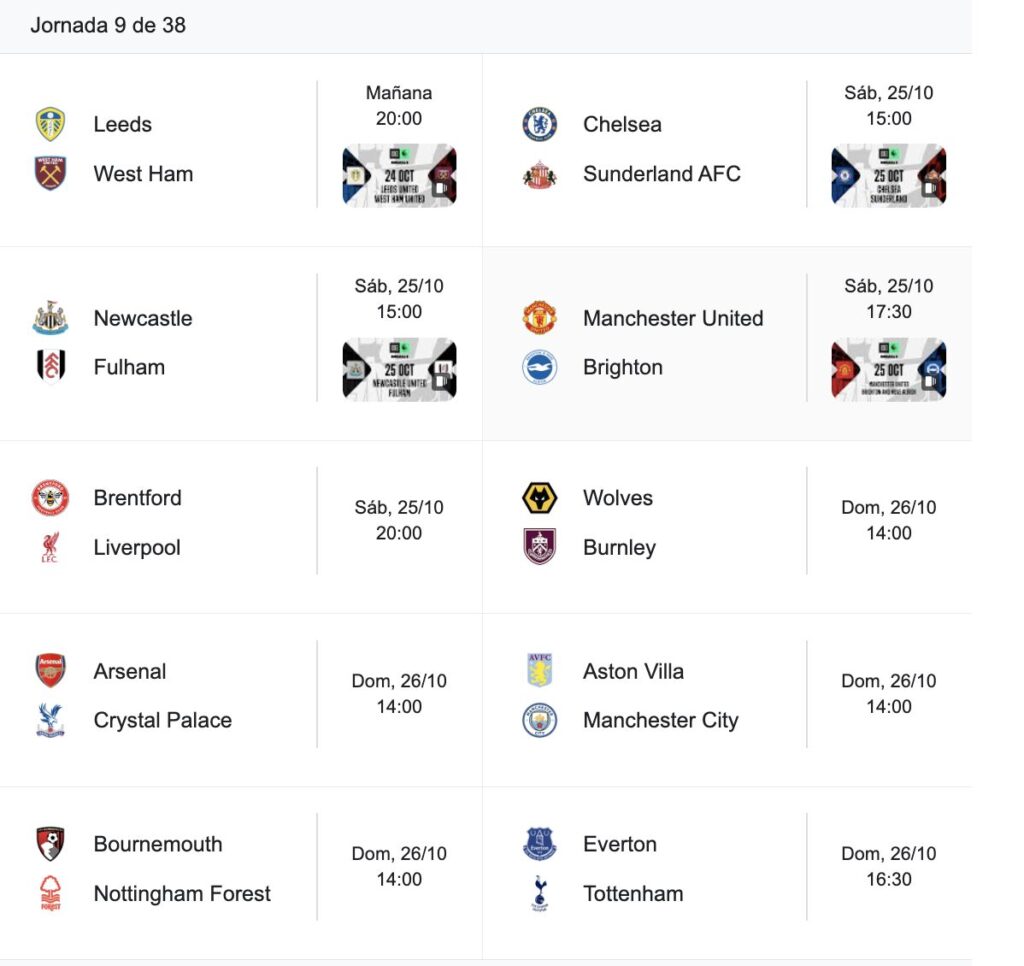The image size is (1024, 966).
Task: Click the Arsenal club crest
Action: (50, 670)
